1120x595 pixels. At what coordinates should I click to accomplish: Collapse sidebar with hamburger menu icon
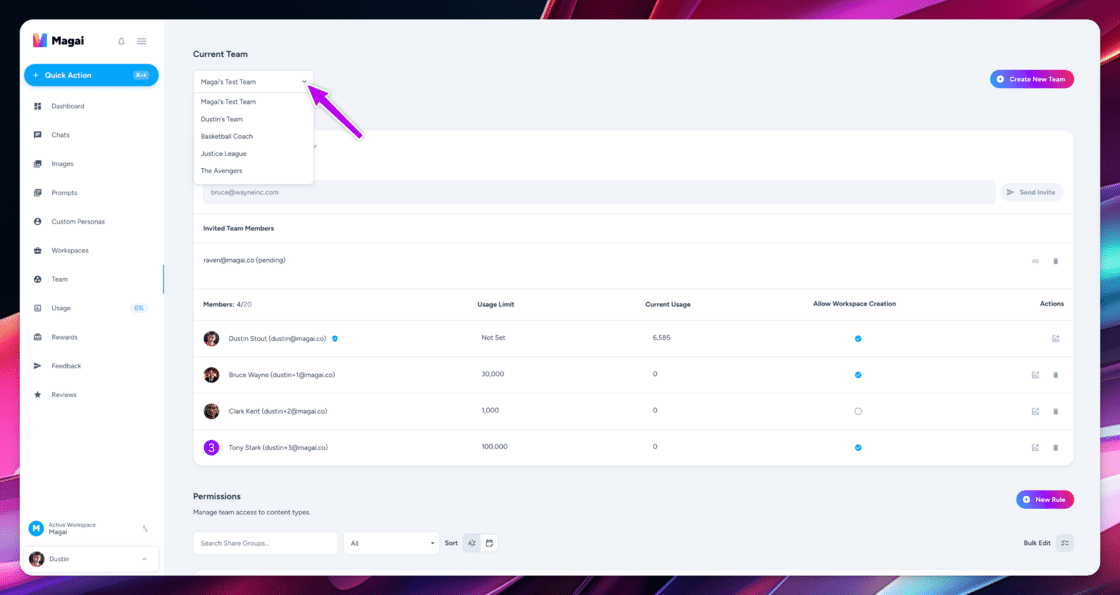141,41
